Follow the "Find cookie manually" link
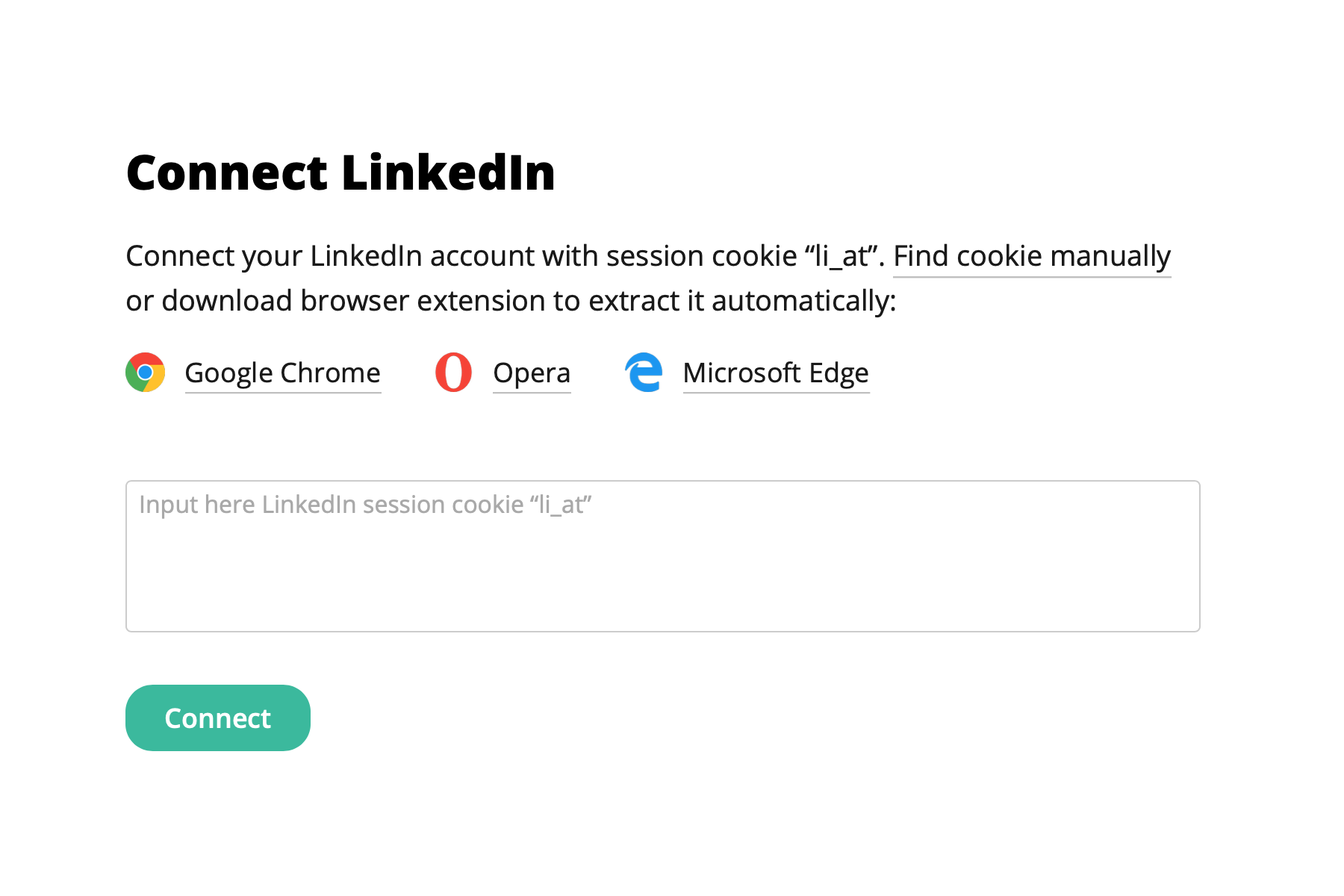 click(1031, 256)
